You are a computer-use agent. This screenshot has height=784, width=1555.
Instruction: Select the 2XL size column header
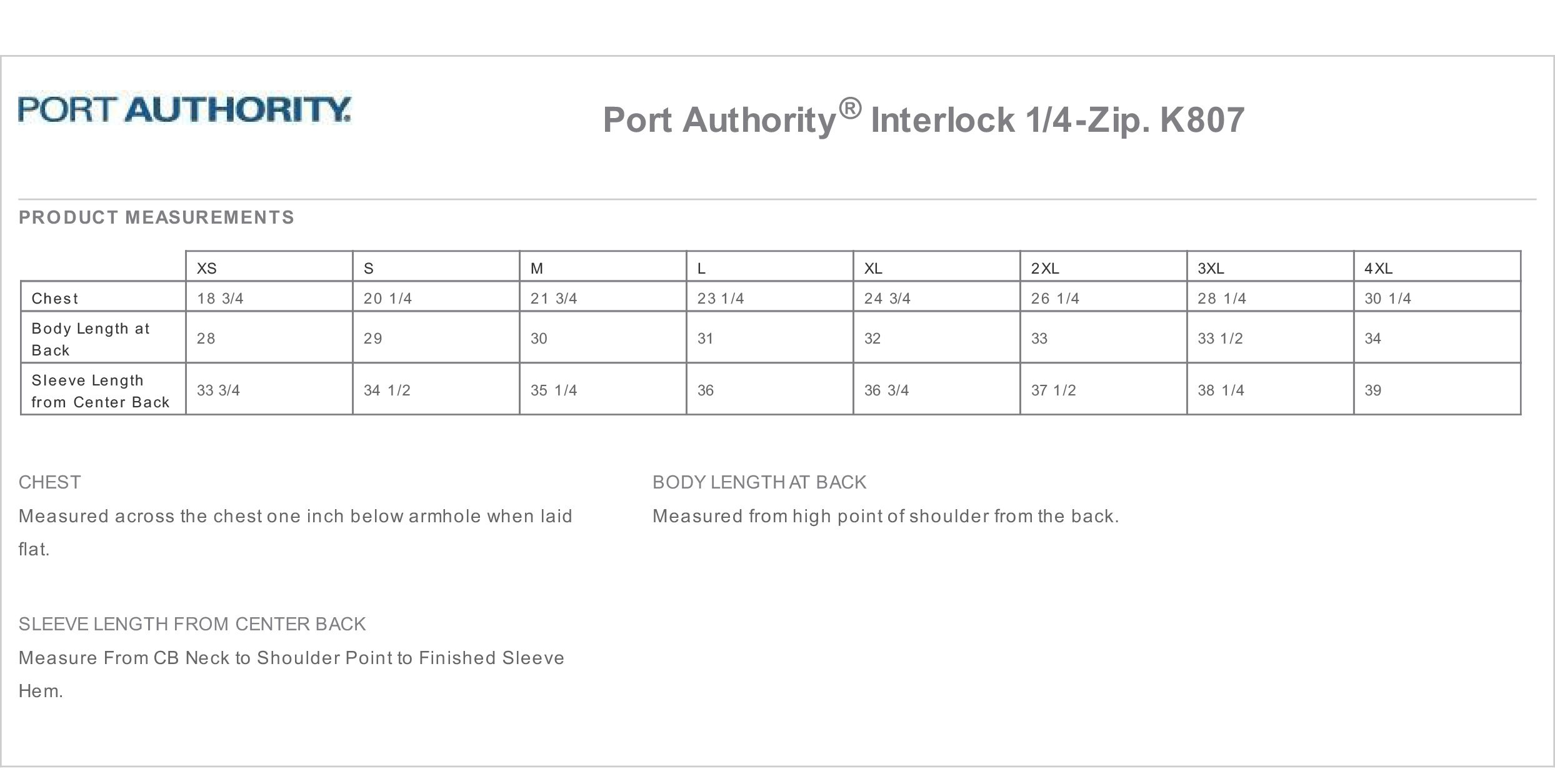tap(1044, 269)
